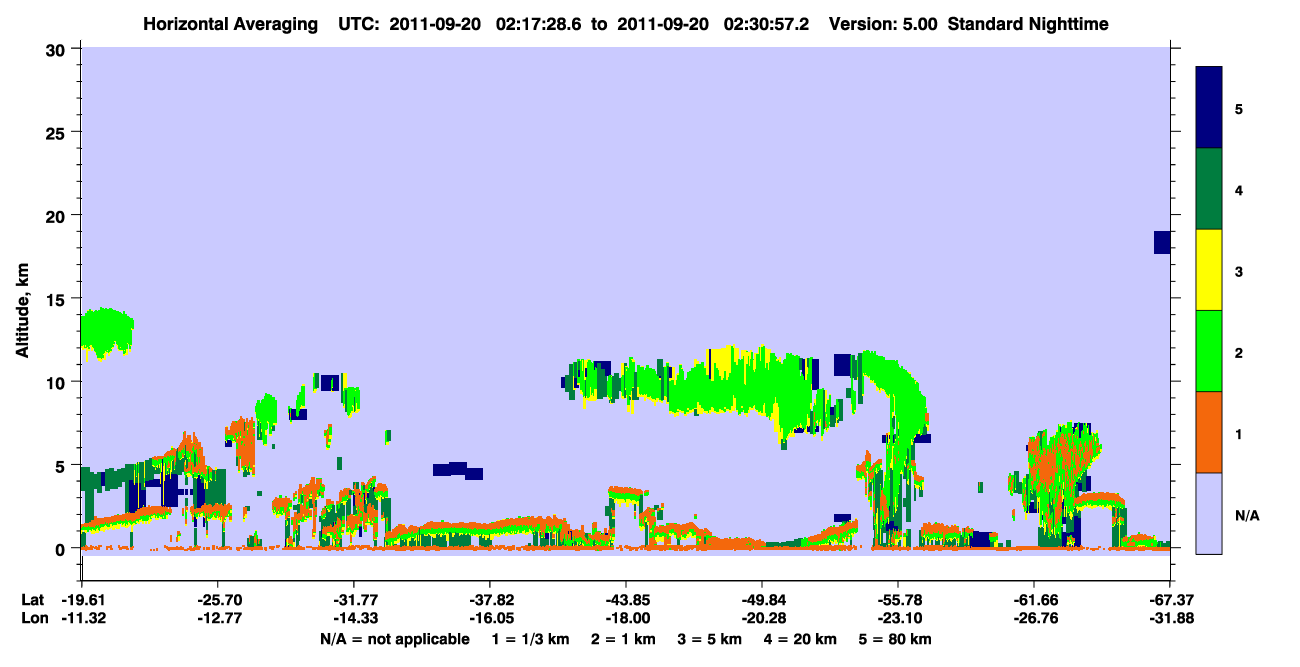
Task: Click the green cloud layer near 13 km altitude
Action: click(106, 332)
